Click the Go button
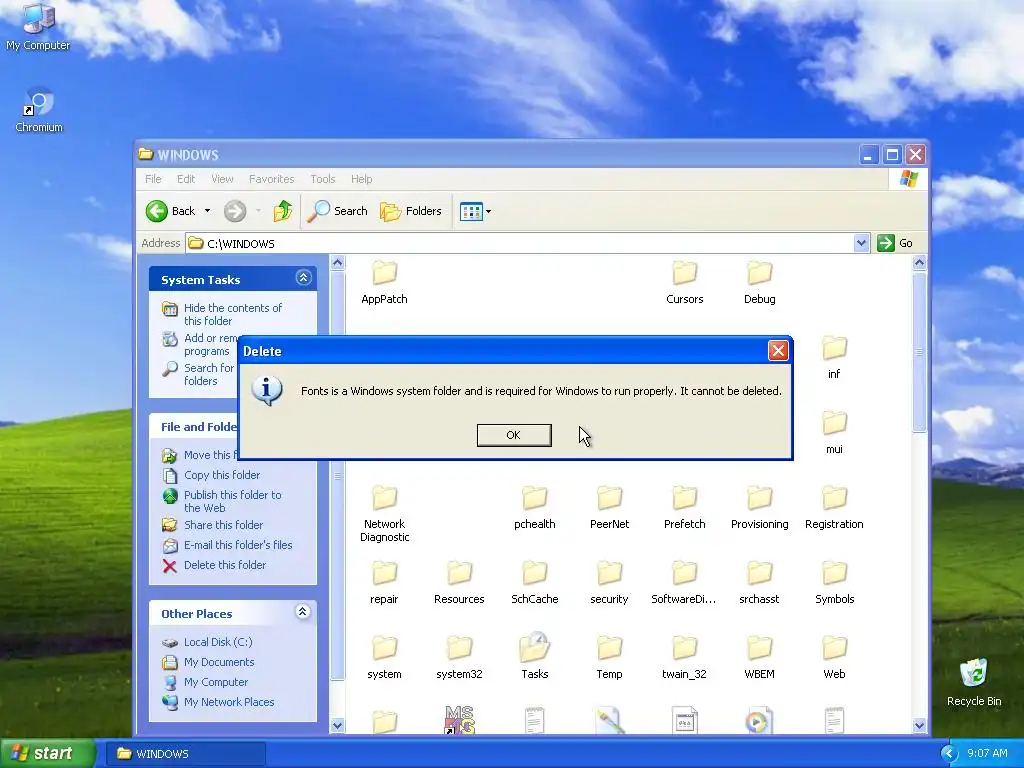The image size is (1024, 768). click(895, 243)
